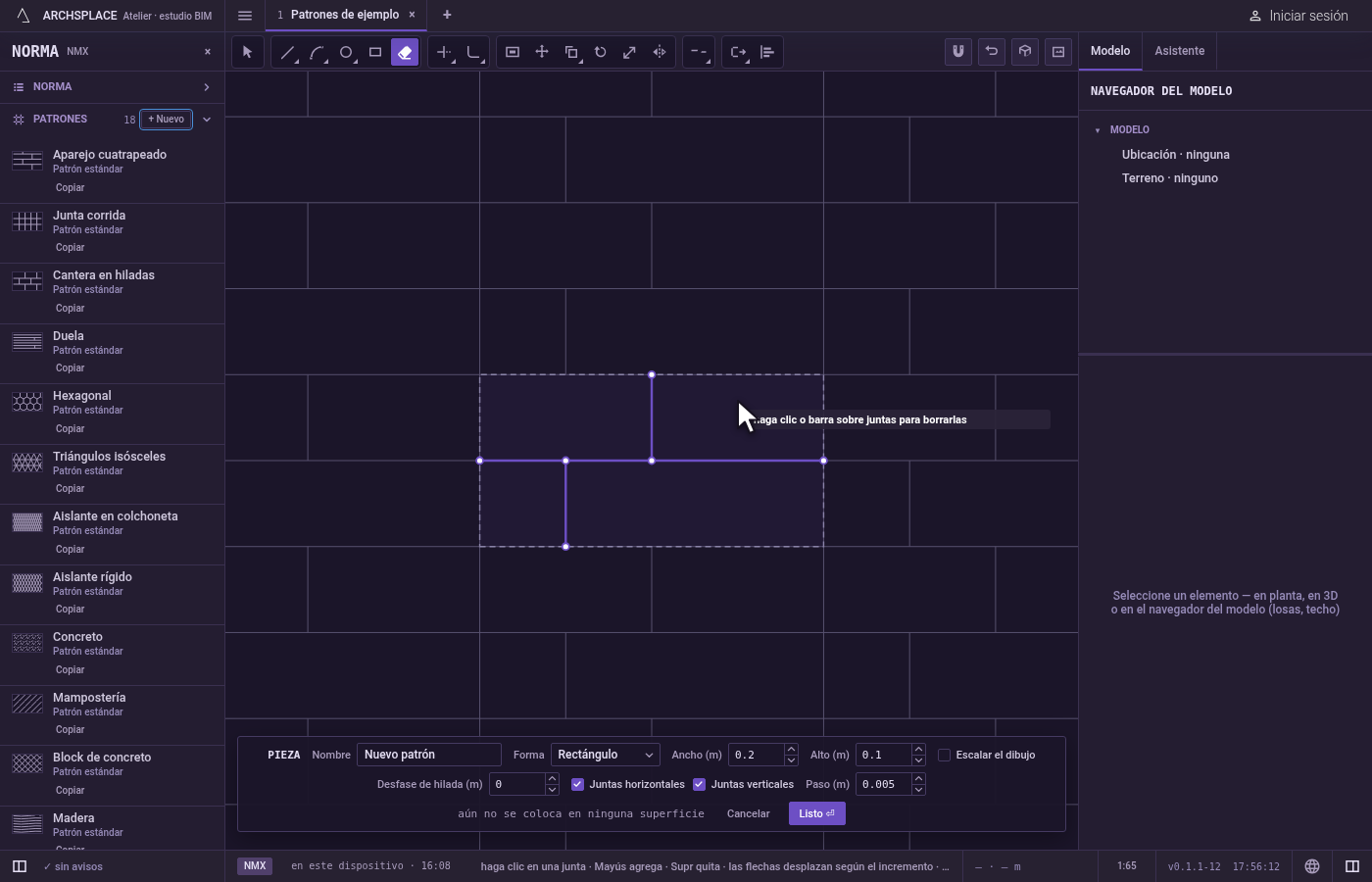
Task: Click the Ancho (m) value field
Action: 756,755
